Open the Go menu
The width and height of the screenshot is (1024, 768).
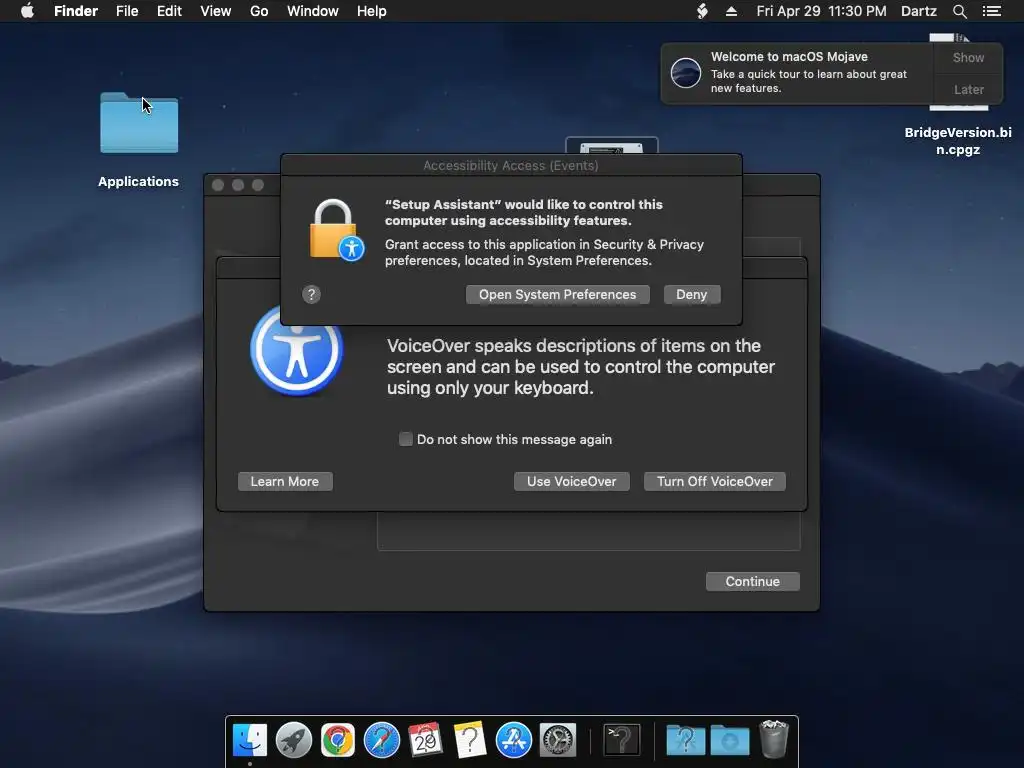pos(259,11)
